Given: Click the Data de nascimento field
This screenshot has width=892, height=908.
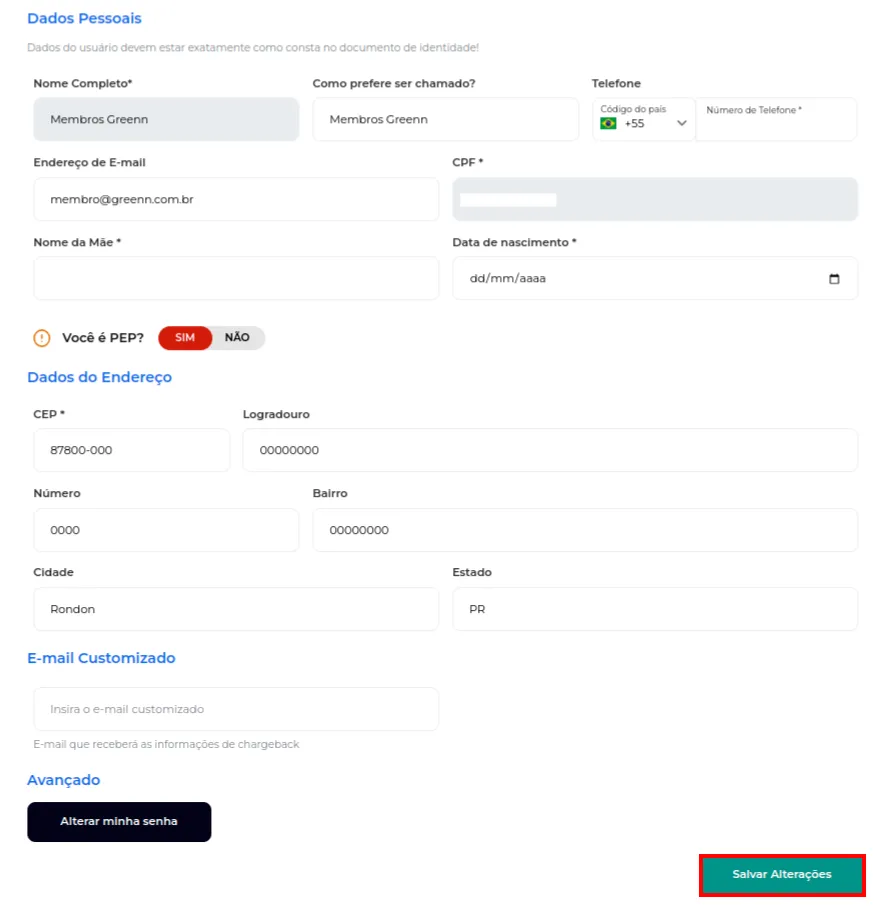Looking at the screenshot, I should tap(655, 279).
